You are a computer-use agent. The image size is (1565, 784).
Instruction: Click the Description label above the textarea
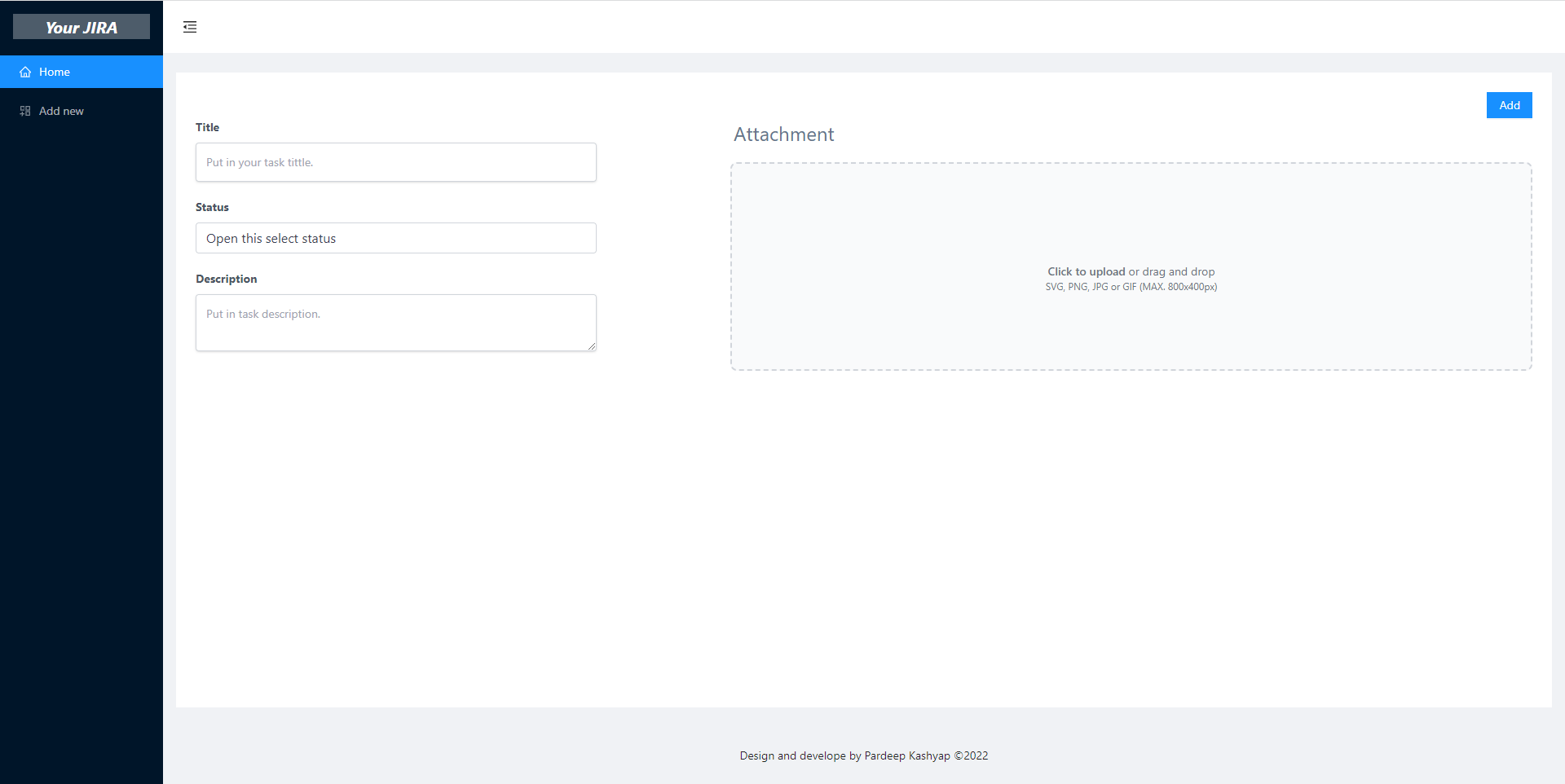(x=226, y=279)
